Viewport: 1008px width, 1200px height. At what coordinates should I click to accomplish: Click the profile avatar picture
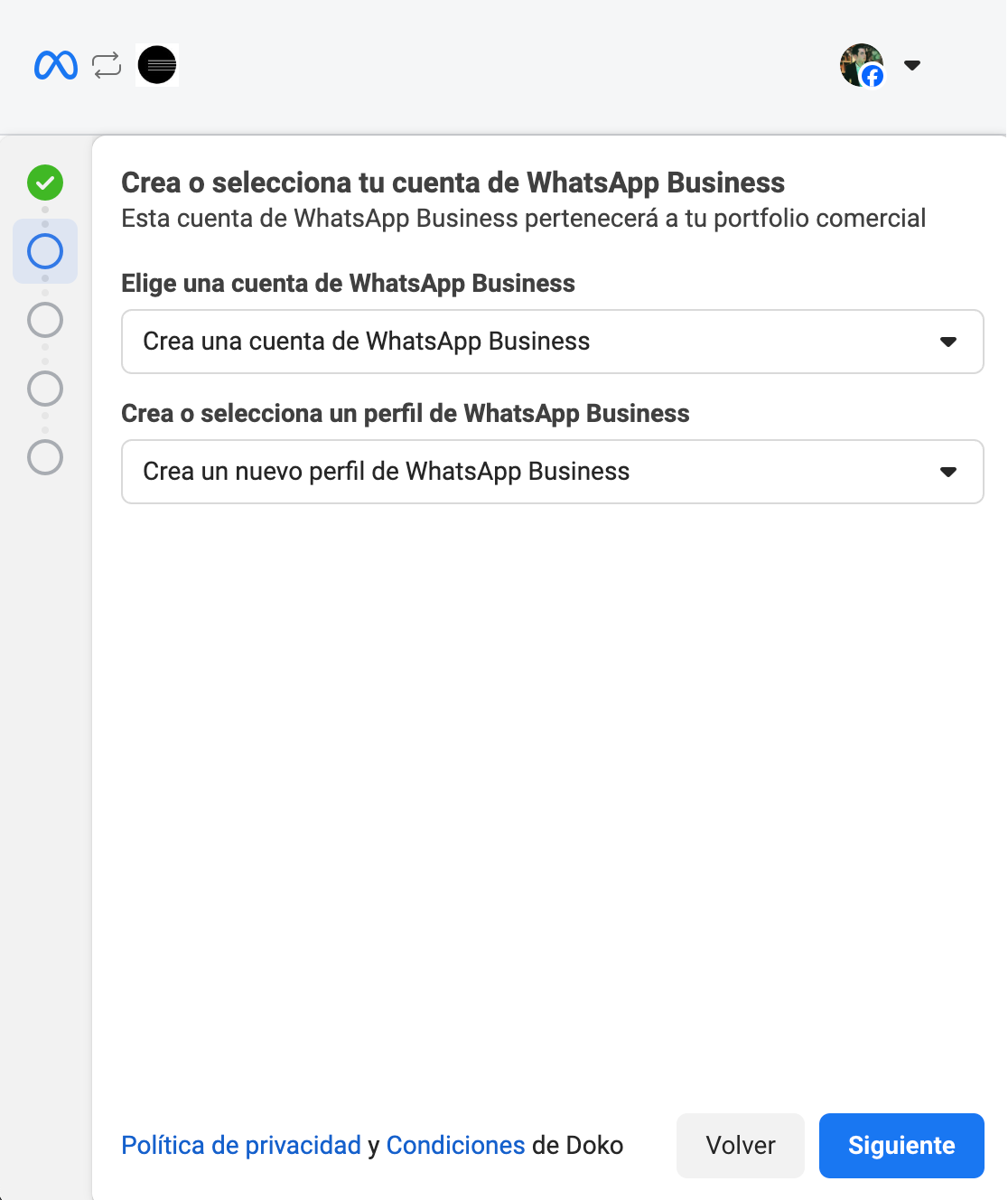(862, 65)
